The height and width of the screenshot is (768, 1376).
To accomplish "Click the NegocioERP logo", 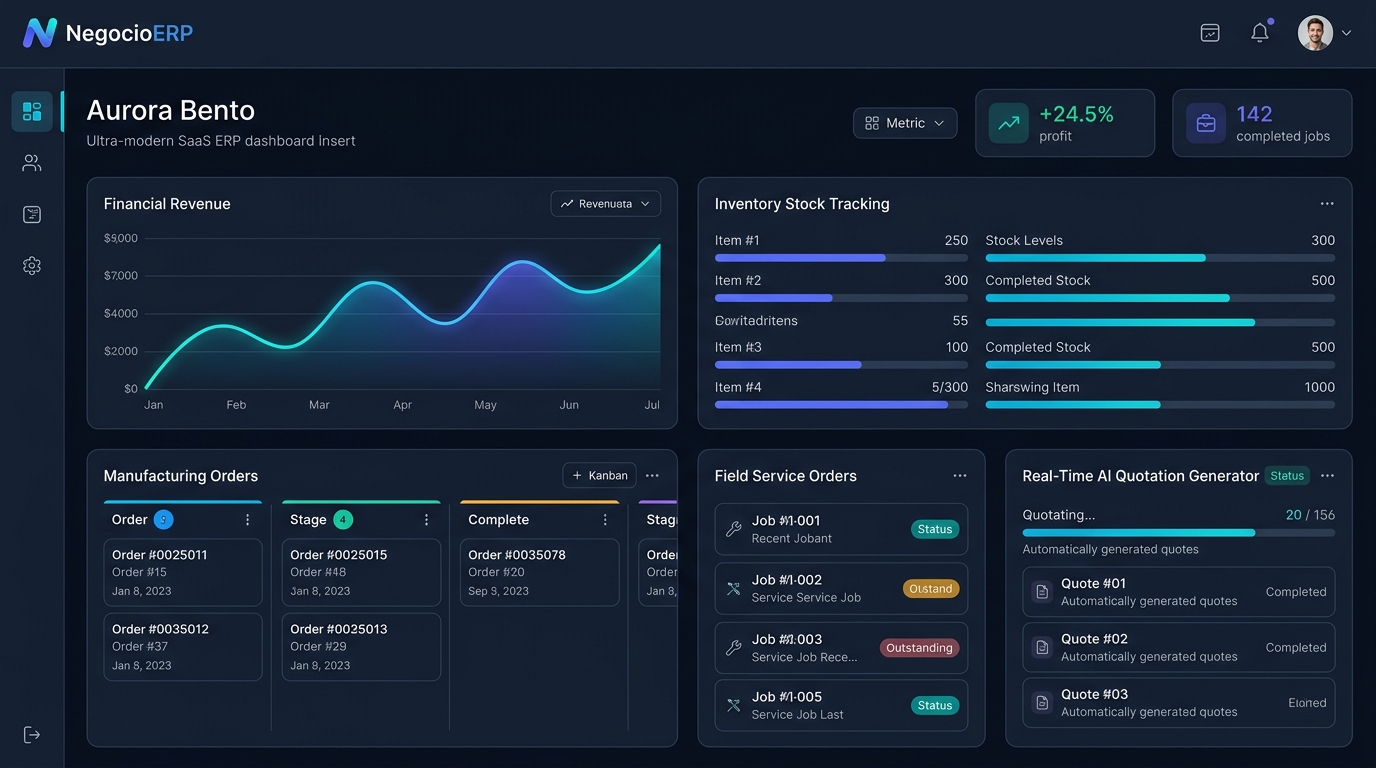I will (x=108, y=33).
